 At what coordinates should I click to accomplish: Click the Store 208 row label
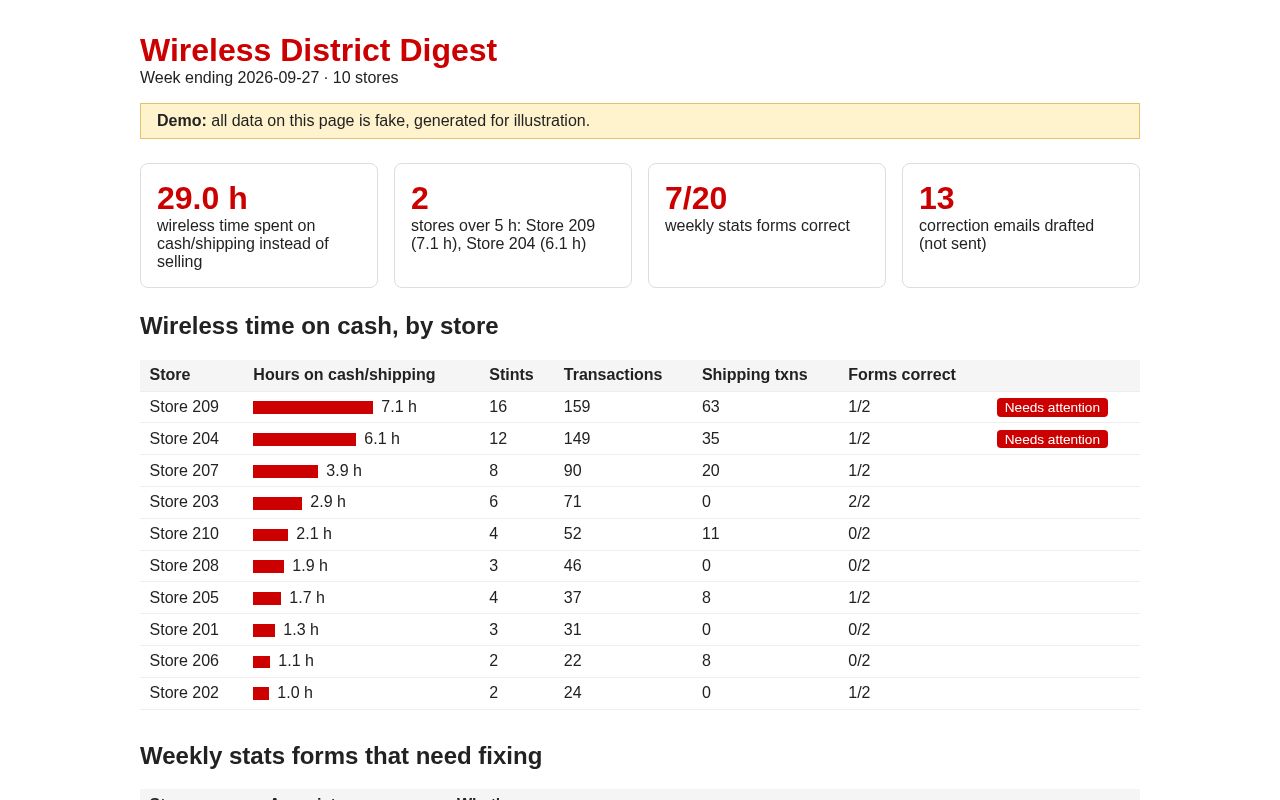184,566
